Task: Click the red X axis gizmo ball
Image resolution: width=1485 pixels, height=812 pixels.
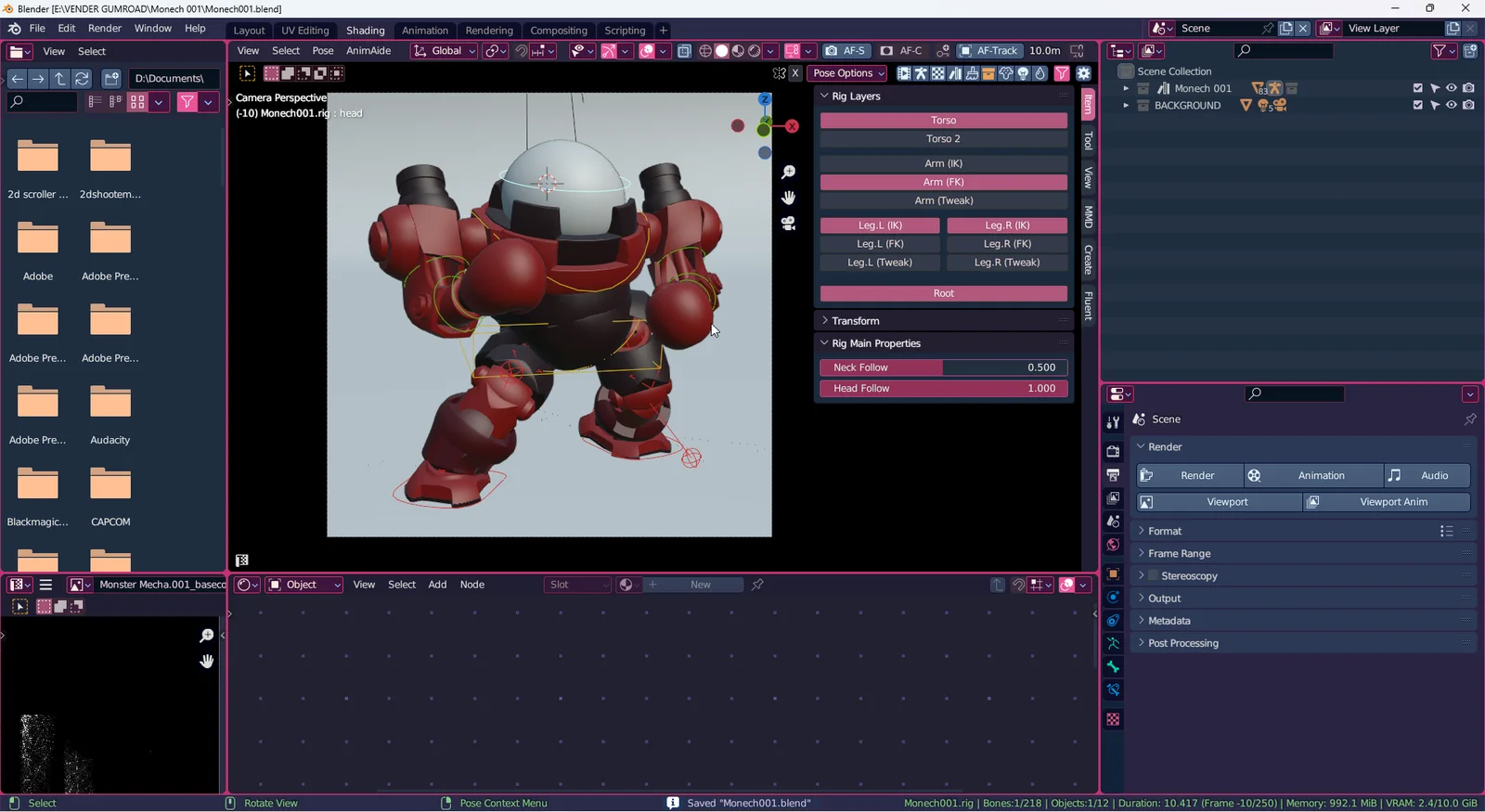Action: 792,126
